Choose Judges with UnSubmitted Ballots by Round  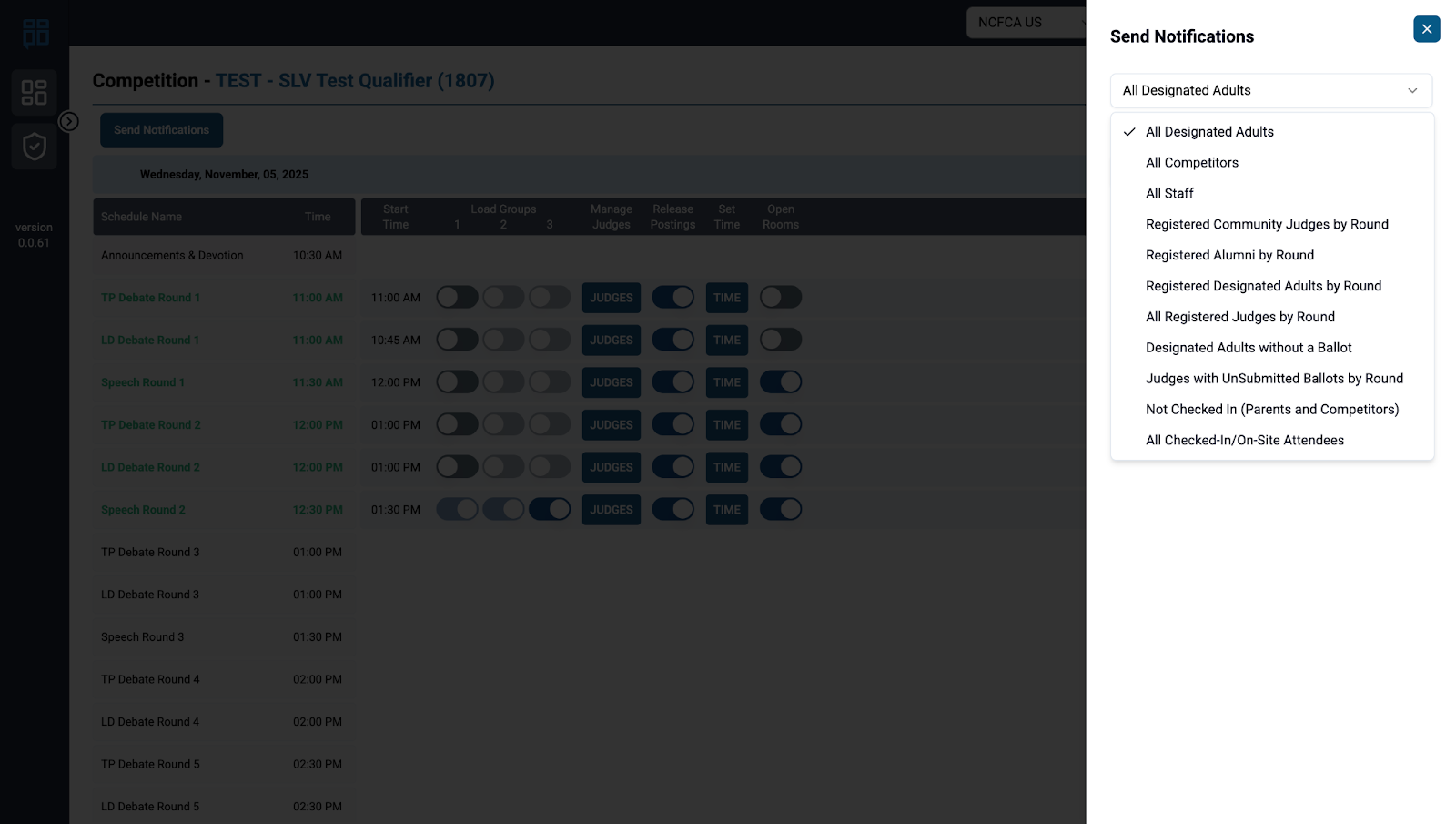pos(1273,379)
